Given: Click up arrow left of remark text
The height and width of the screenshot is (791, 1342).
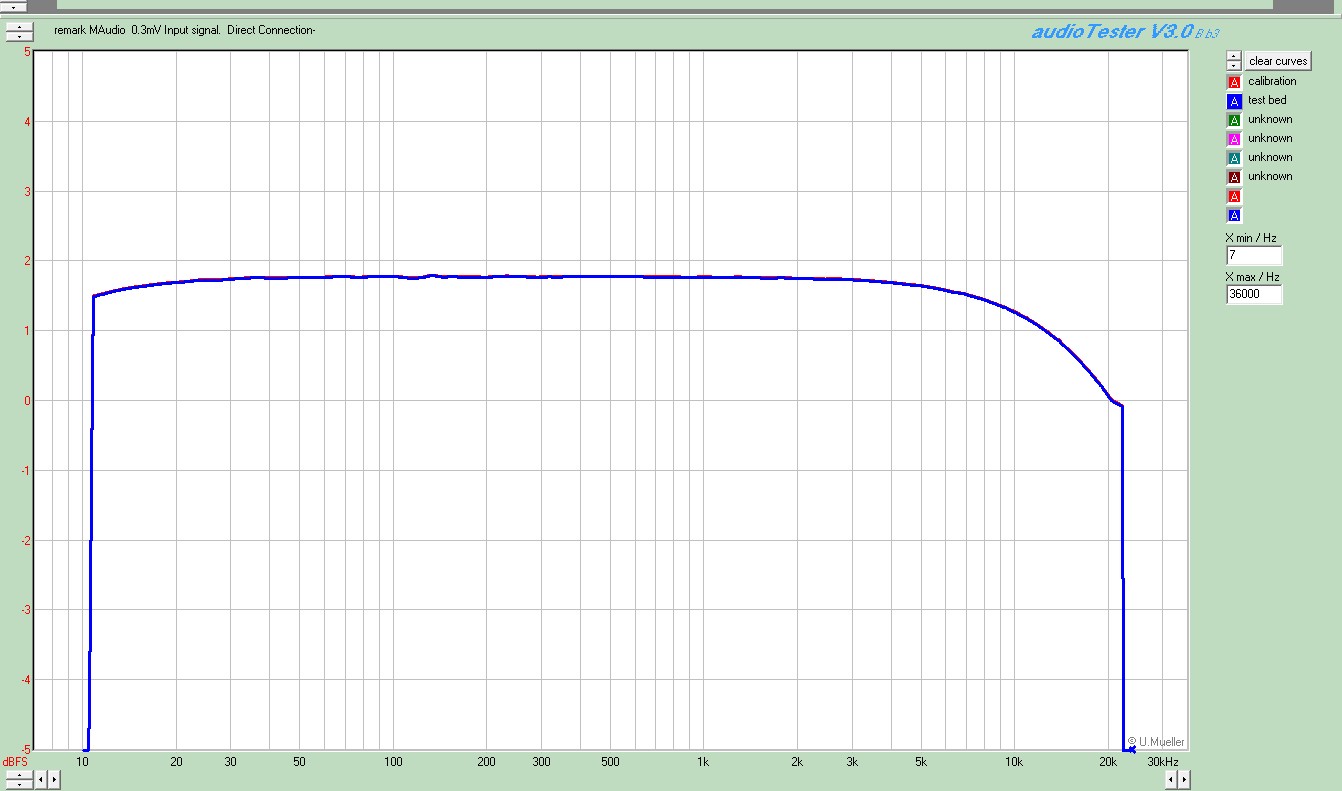Looking at the screenshot, I should [19, 26].
